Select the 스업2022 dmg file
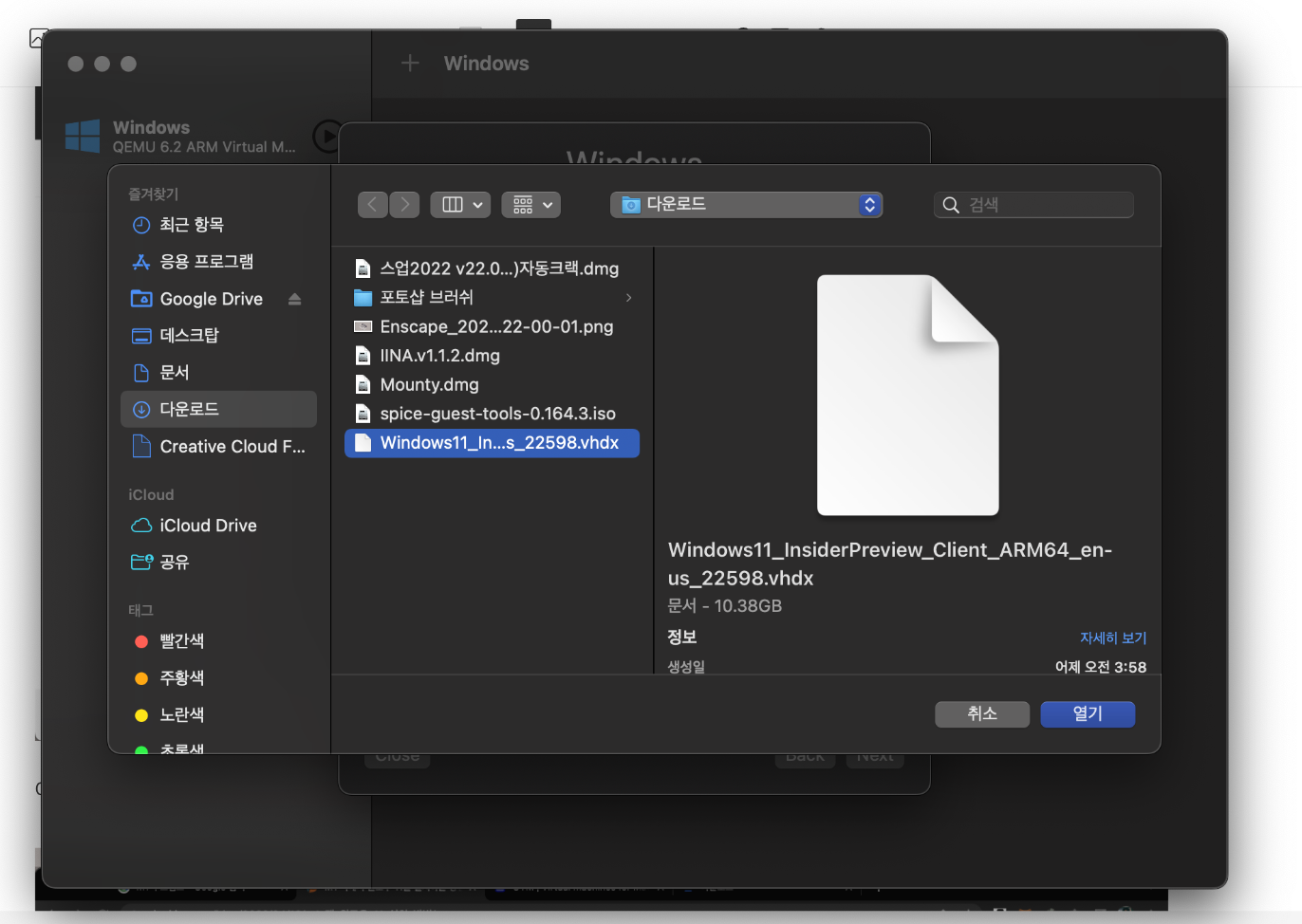The width and height of the screenshot is (1302, 924). coord(492,268)
